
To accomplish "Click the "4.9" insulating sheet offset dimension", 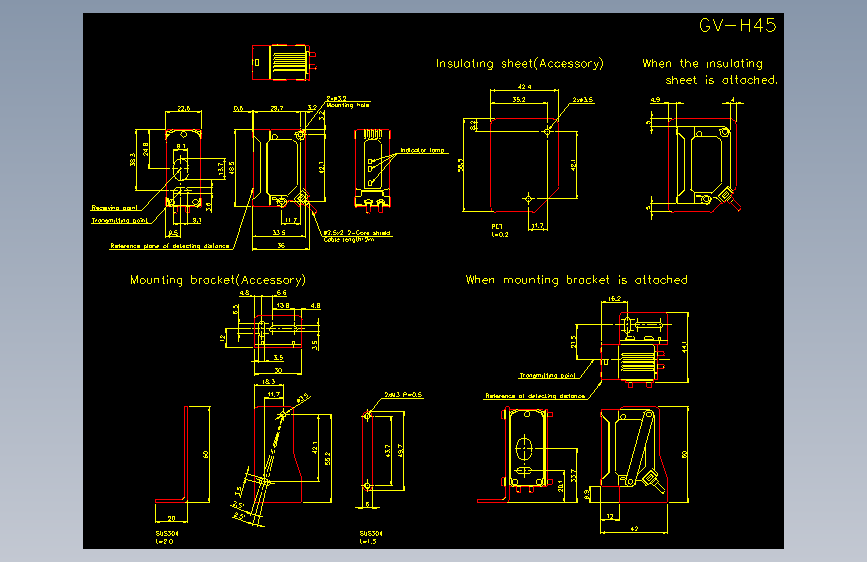I will [655, 100].
